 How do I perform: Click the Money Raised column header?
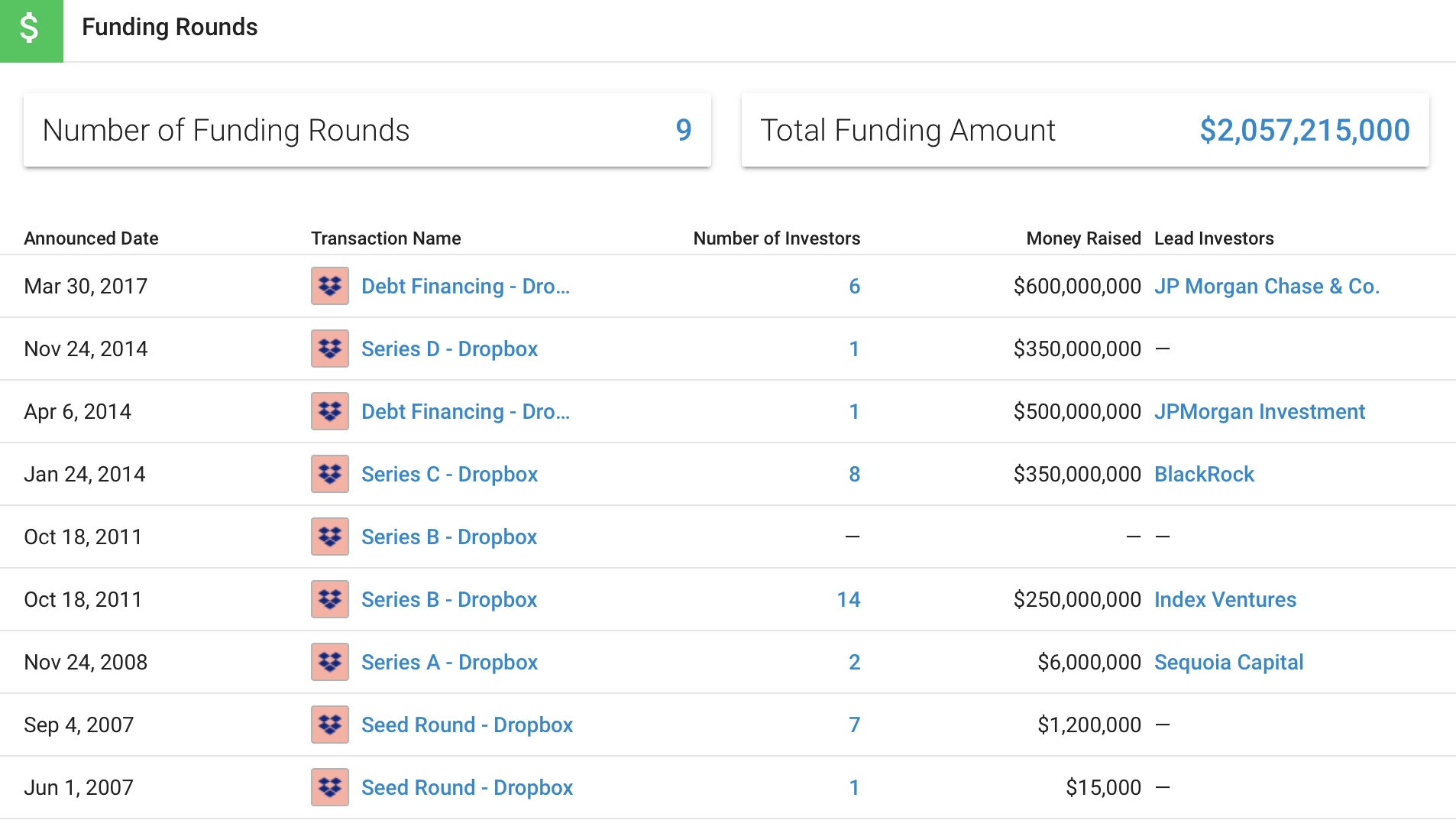[x=1083, y=238]
